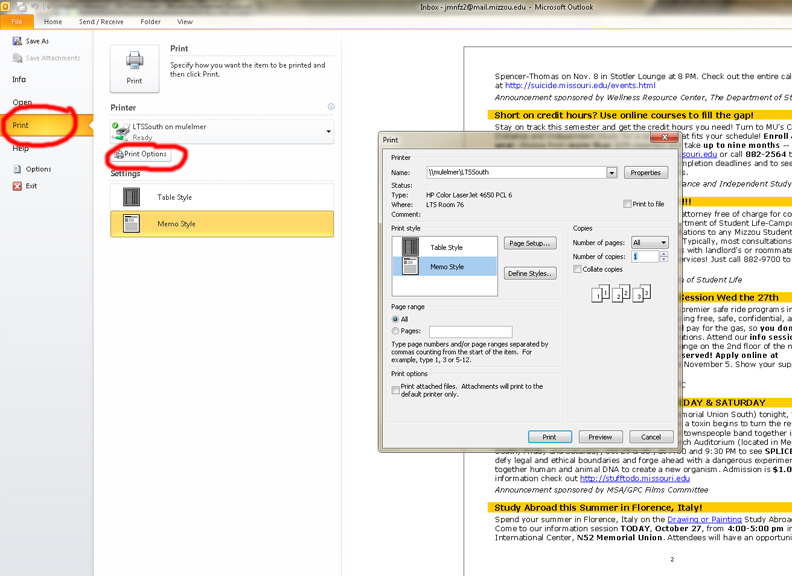
Task: Open the LTSSouth printer selector dropdown
Action: point(328,131)
